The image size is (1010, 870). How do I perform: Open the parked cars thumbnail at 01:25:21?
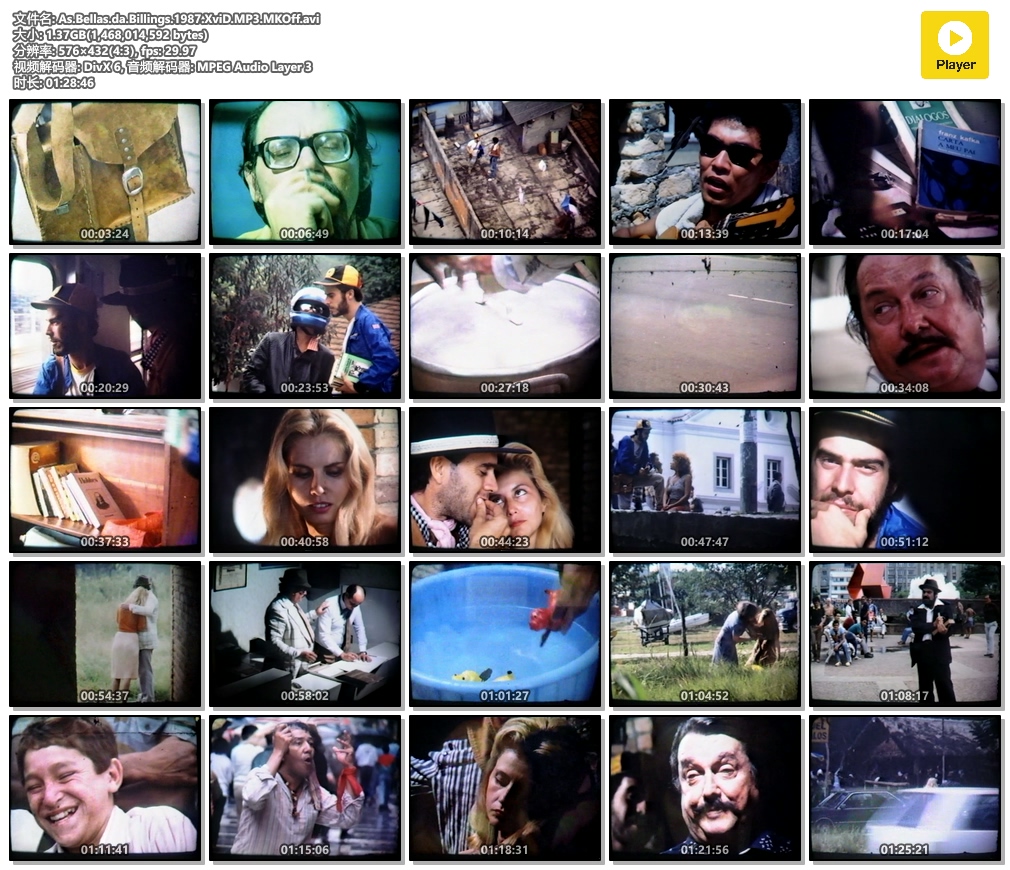coord(905,786)
